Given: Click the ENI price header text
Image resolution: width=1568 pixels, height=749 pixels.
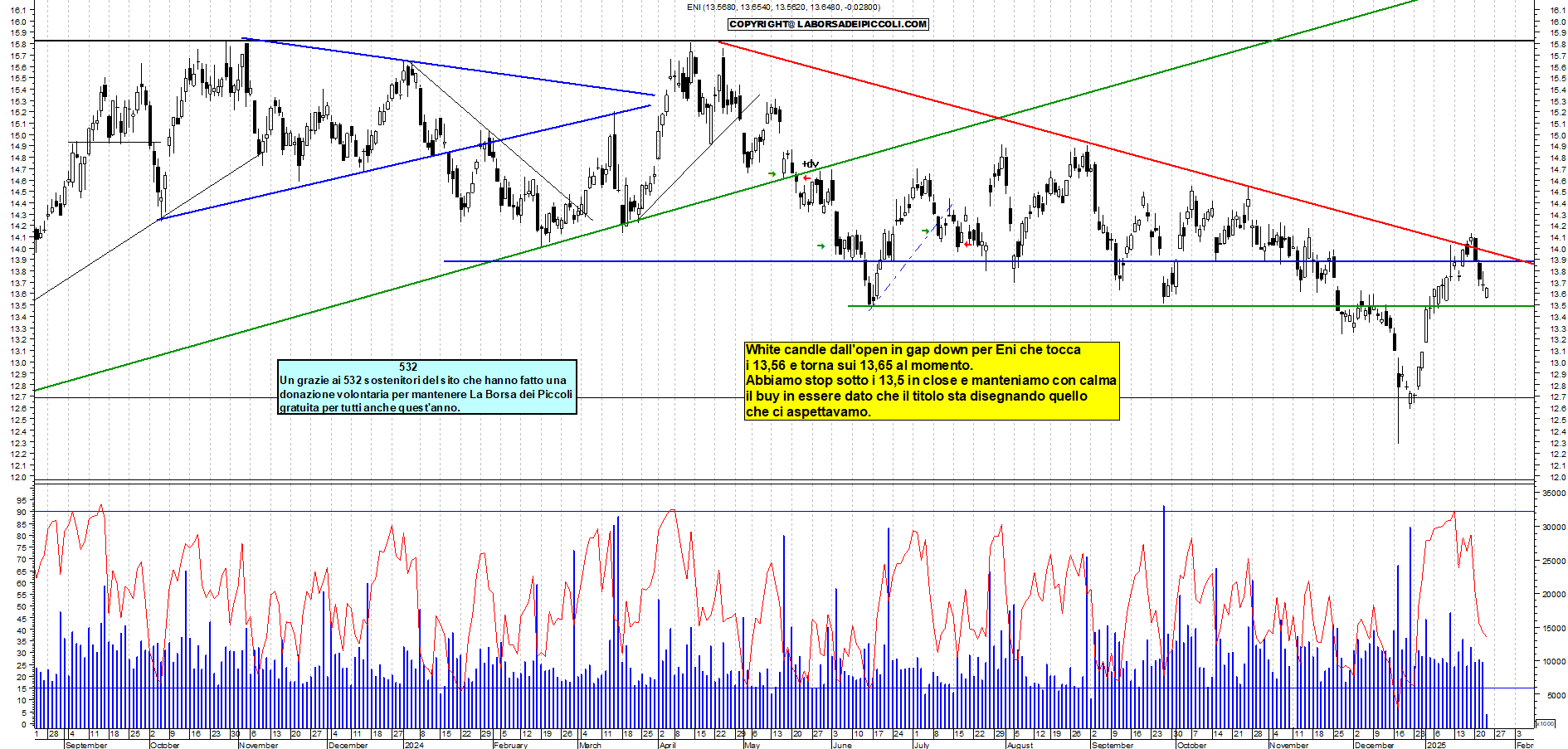Looking at the screenshot, I should click(783, 7).
